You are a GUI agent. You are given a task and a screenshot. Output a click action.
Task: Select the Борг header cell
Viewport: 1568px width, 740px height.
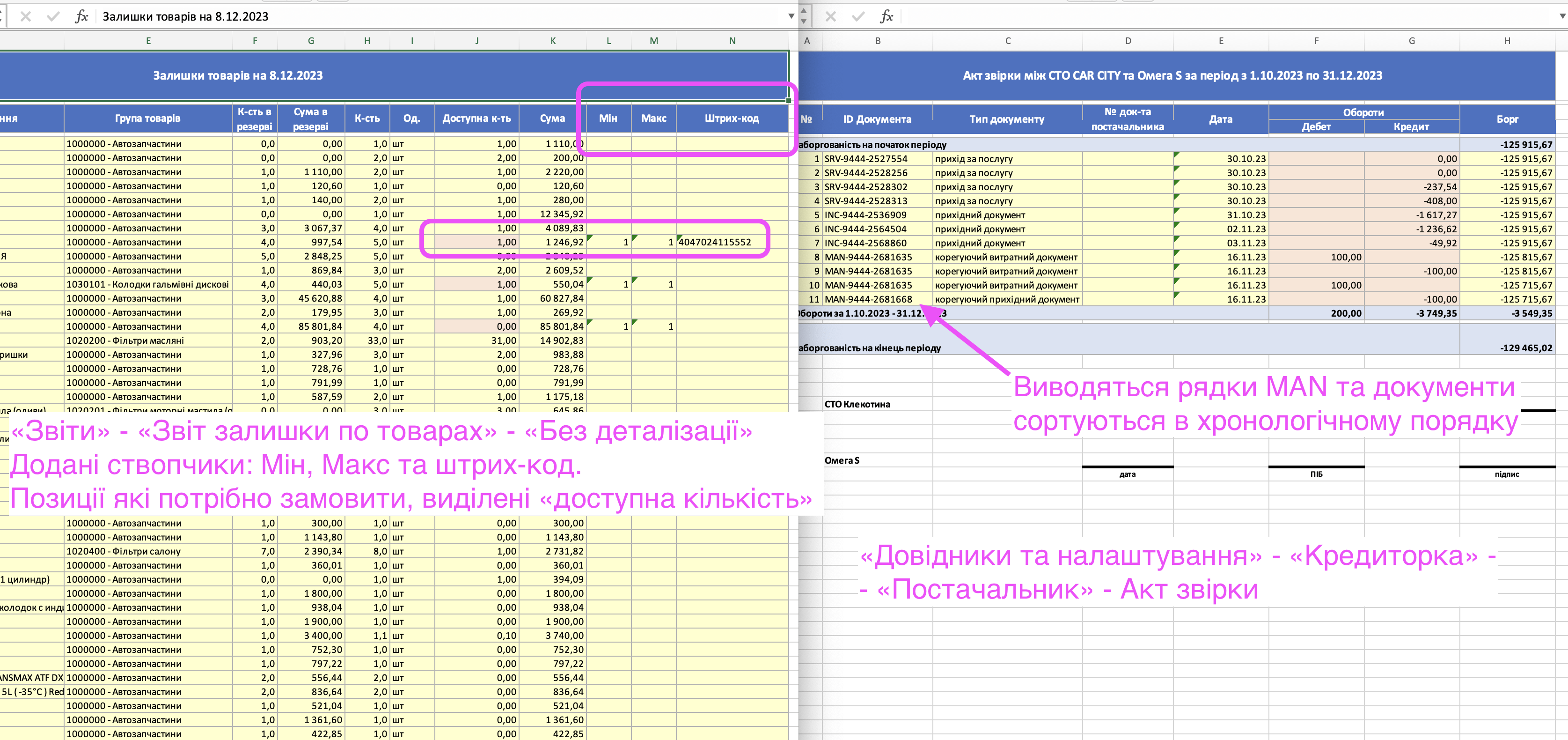(x=1507, y=119)
